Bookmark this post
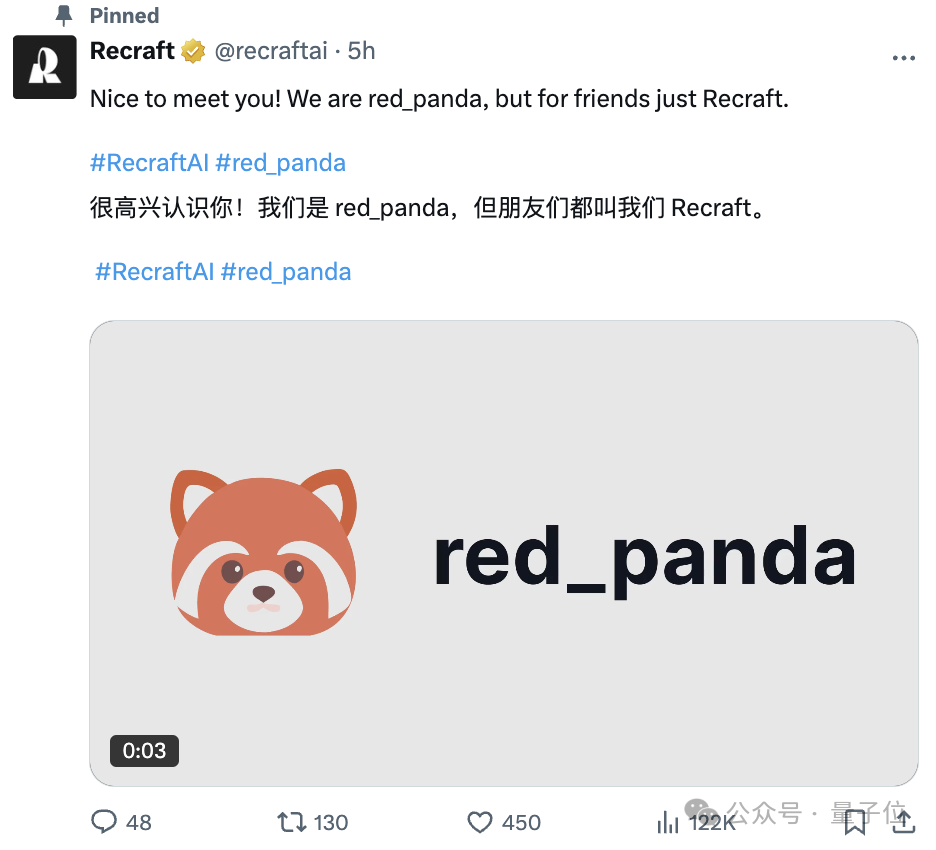 (855, 823)
